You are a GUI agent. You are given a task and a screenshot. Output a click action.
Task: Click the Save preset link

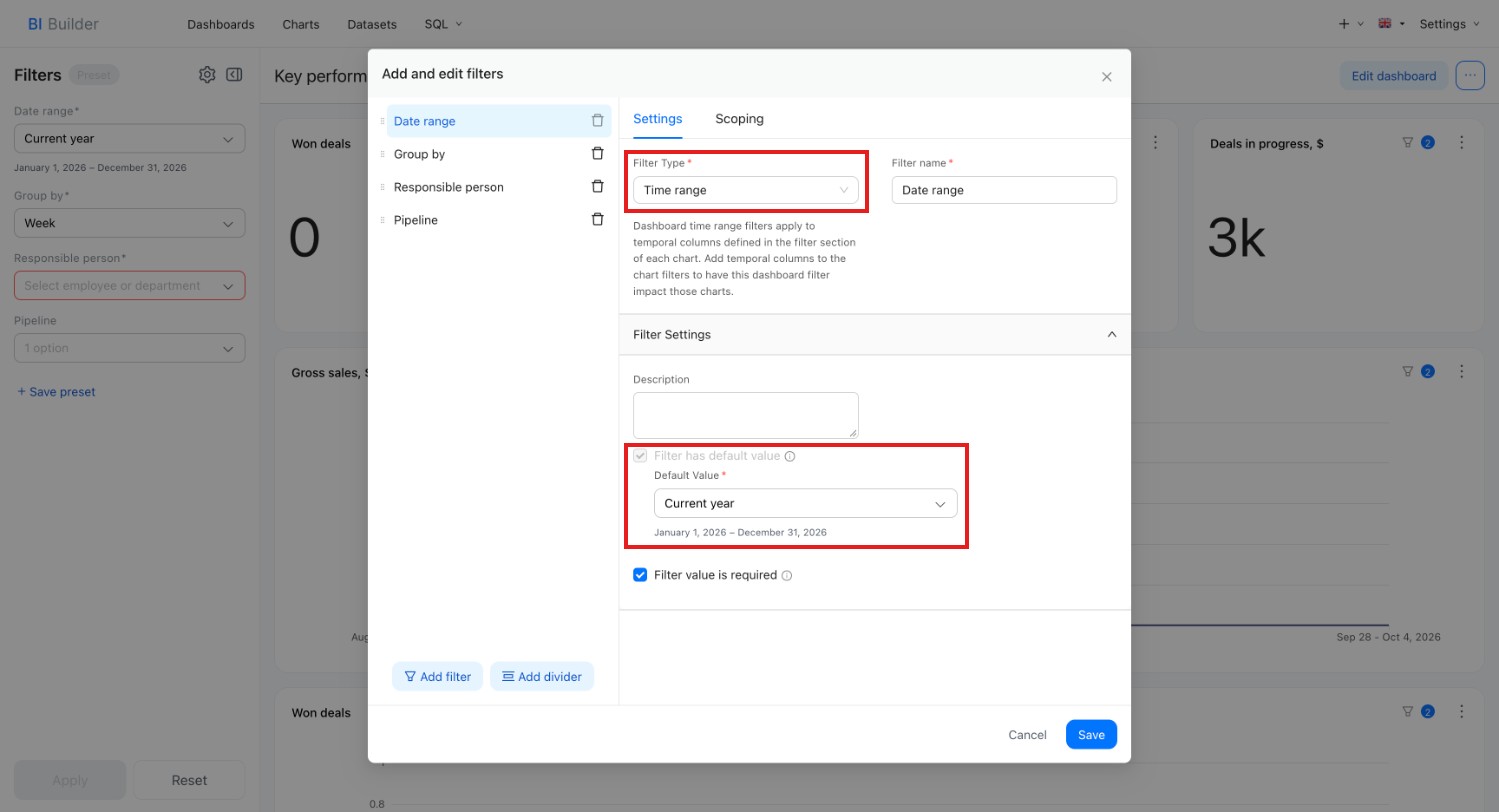coord(56,392)
